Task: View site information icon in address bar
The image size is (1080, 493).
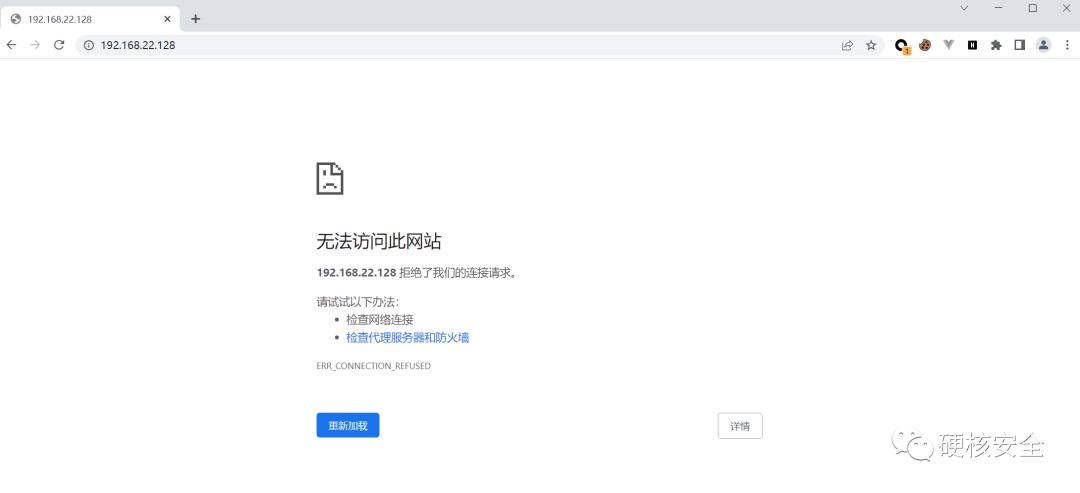Action: coord(88,45)
